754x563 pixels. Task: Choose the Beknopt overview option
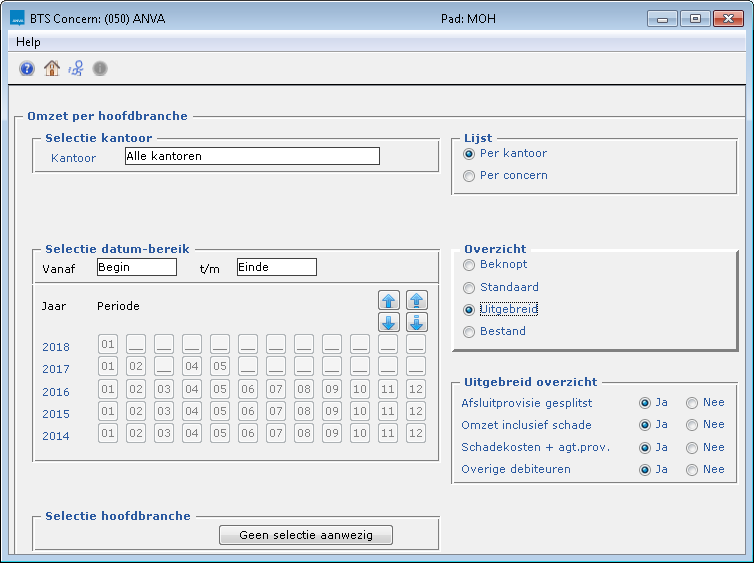(469, 265)
